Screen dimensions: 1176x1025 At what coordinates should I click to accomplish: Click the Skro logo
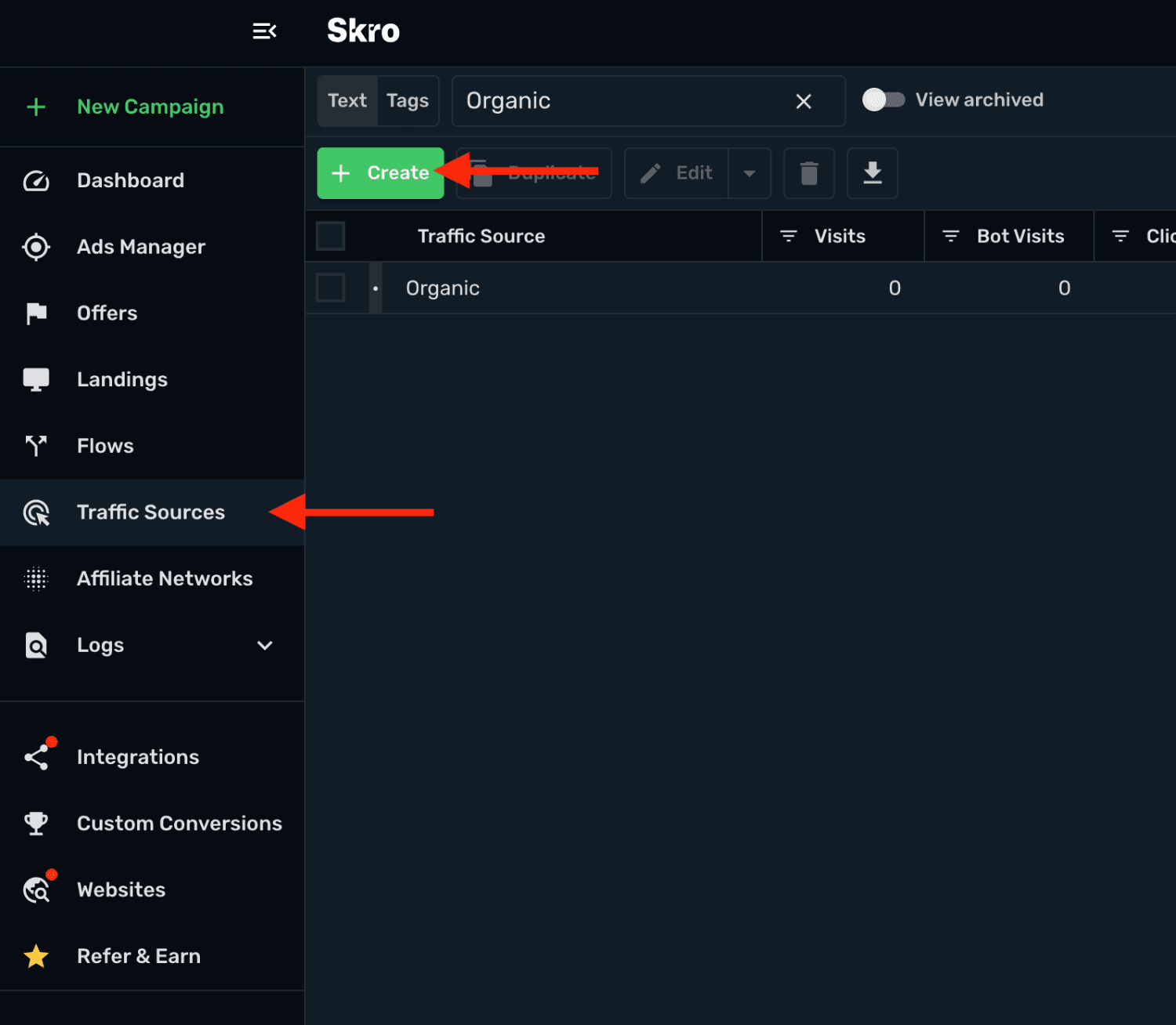[363, 31]
